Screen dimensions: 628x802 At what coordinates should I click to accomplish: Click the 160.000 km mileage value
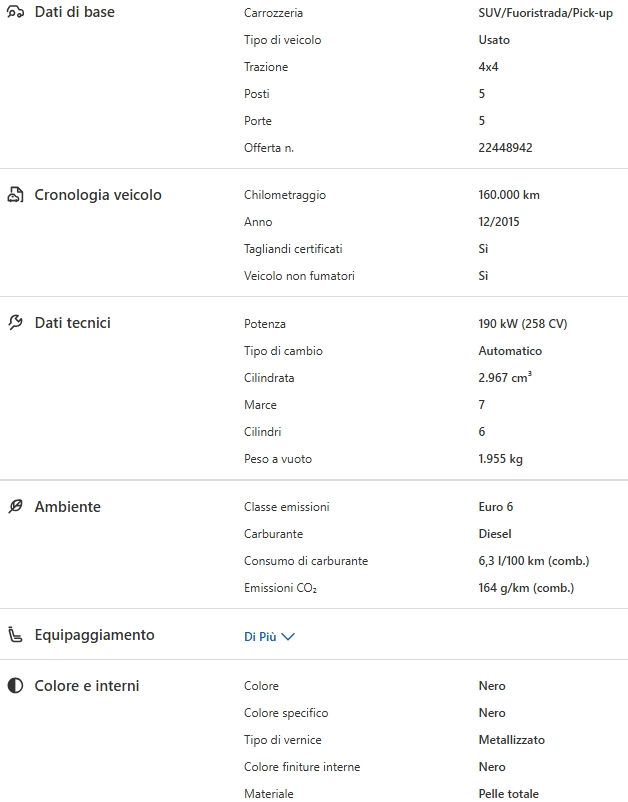coord(509,195)
